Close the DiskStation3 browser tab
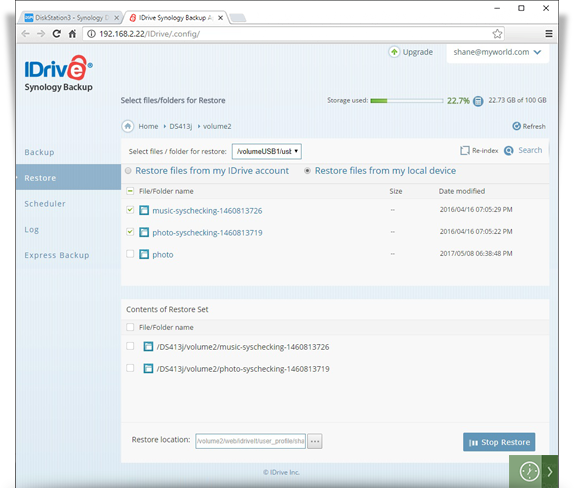The height and width of the screenshot is (488, 574). [116, 18]
